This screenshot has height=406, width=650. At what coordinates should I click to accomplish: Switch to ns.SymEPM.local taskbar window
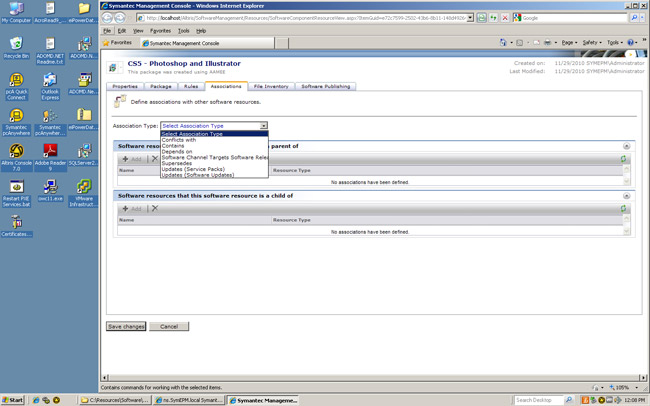tap(189, 400)
